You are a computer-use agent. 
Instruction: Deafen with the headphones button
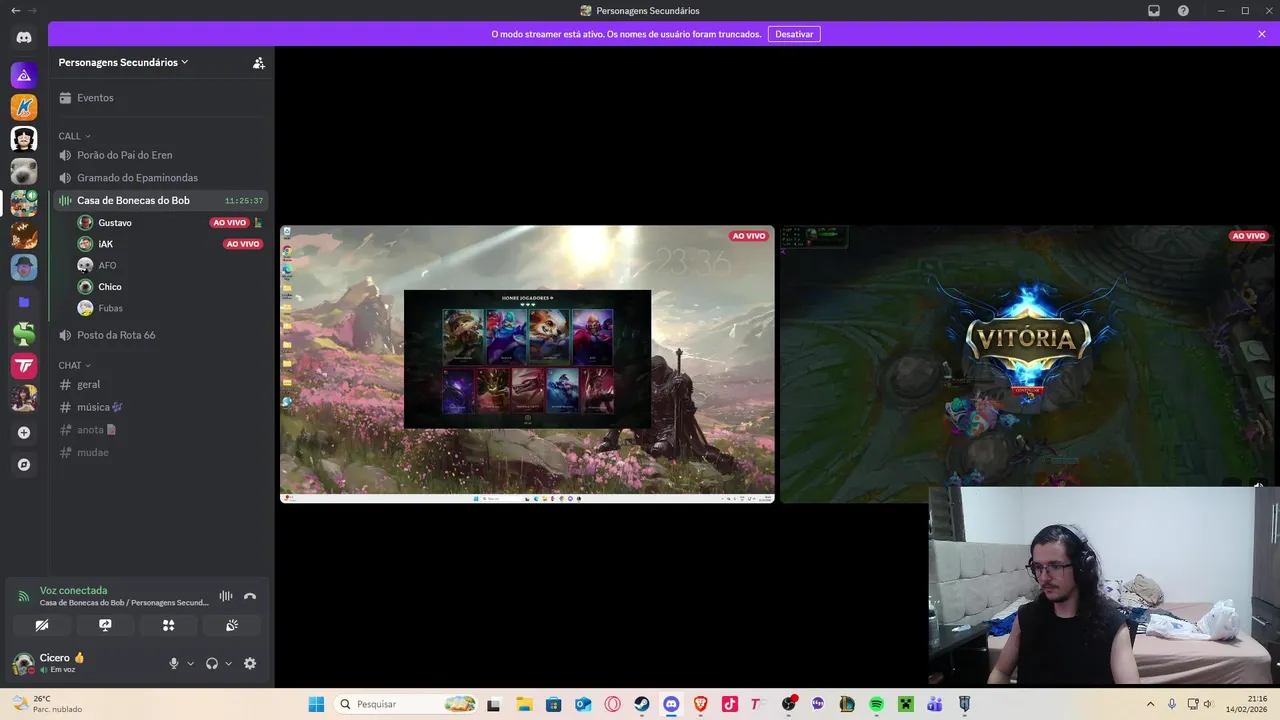point(212,663)
